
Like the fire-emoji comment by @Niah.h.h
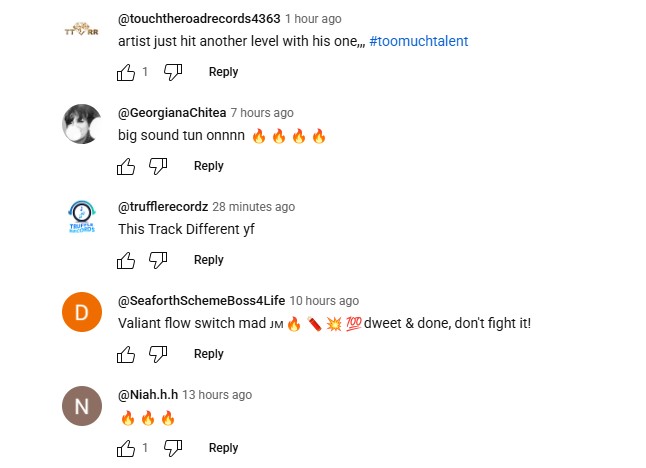point(126,448)
